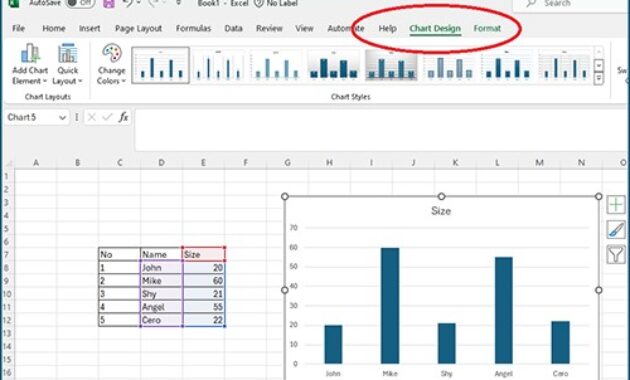The width and height of the screenshot is (630, 380).
Task: Select column F header
Action: tap(245, 163)
